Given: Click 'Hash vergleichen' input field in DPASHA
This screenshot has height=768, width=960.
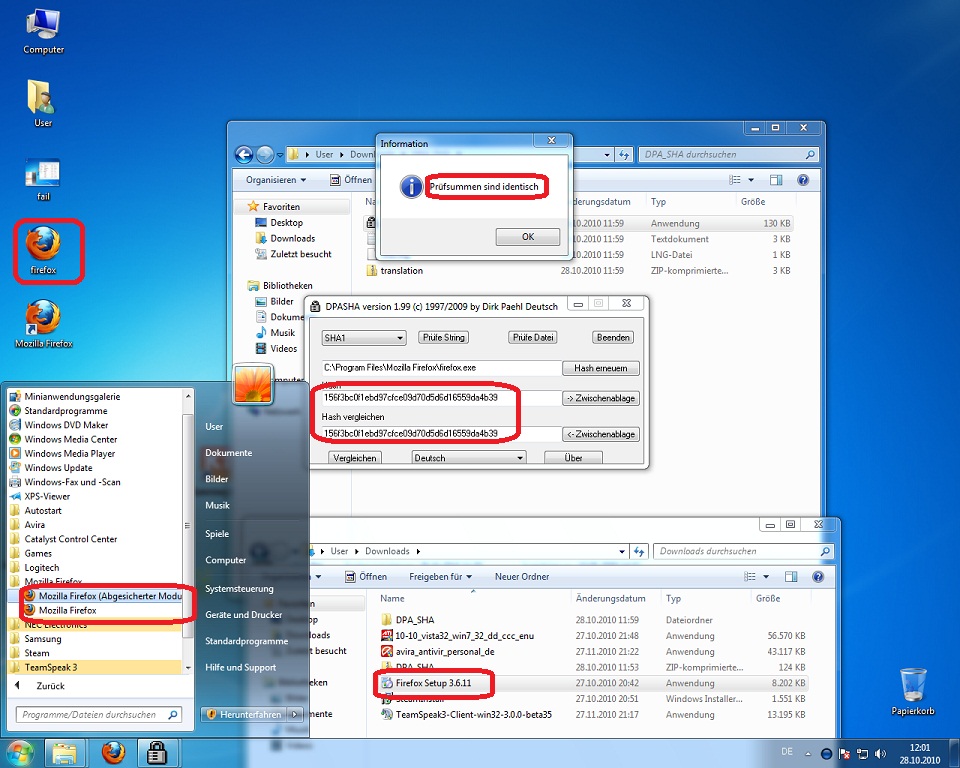Looking at the screenshot, I should click(441, 434).
